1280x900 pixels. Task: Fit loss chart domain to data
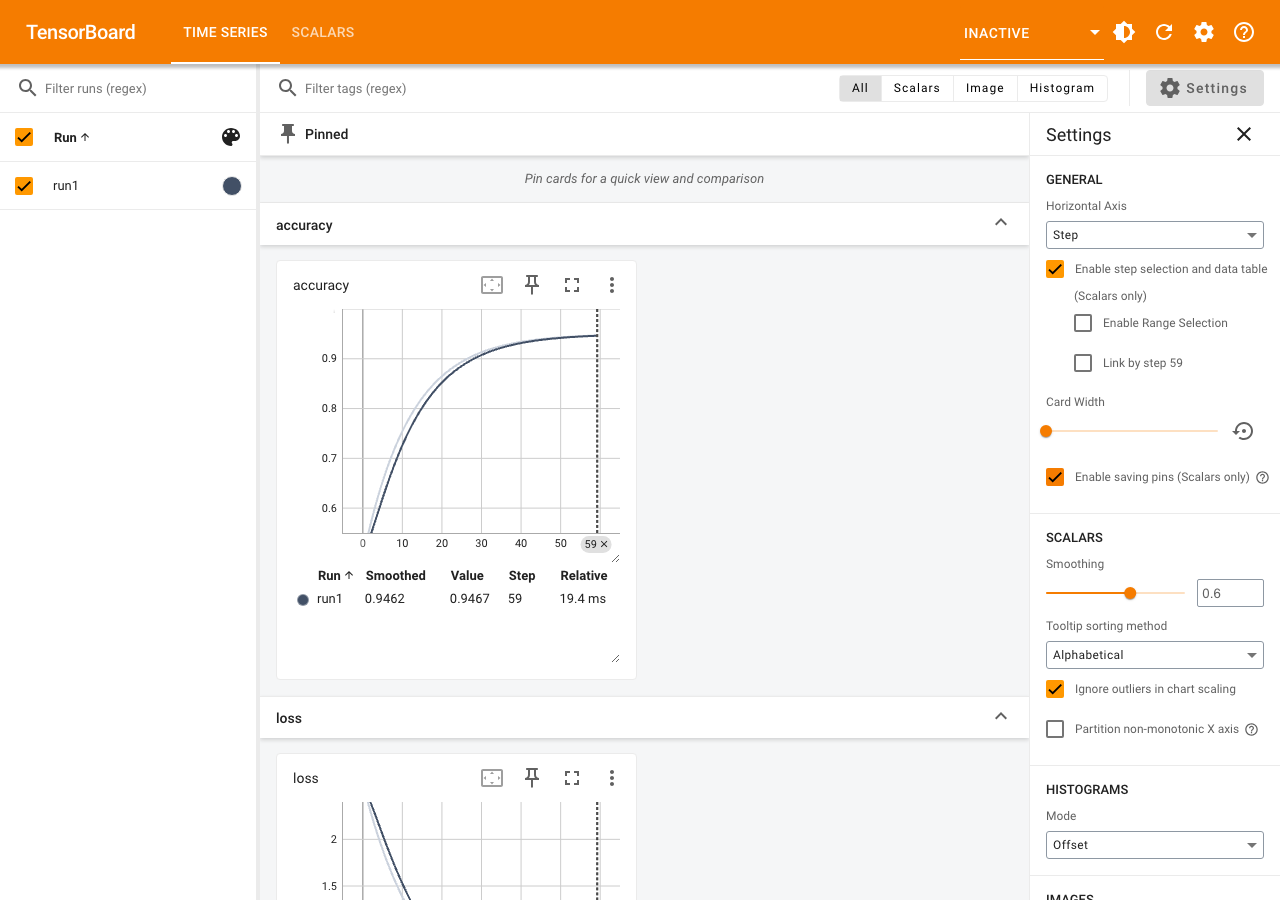pos(492,778)
